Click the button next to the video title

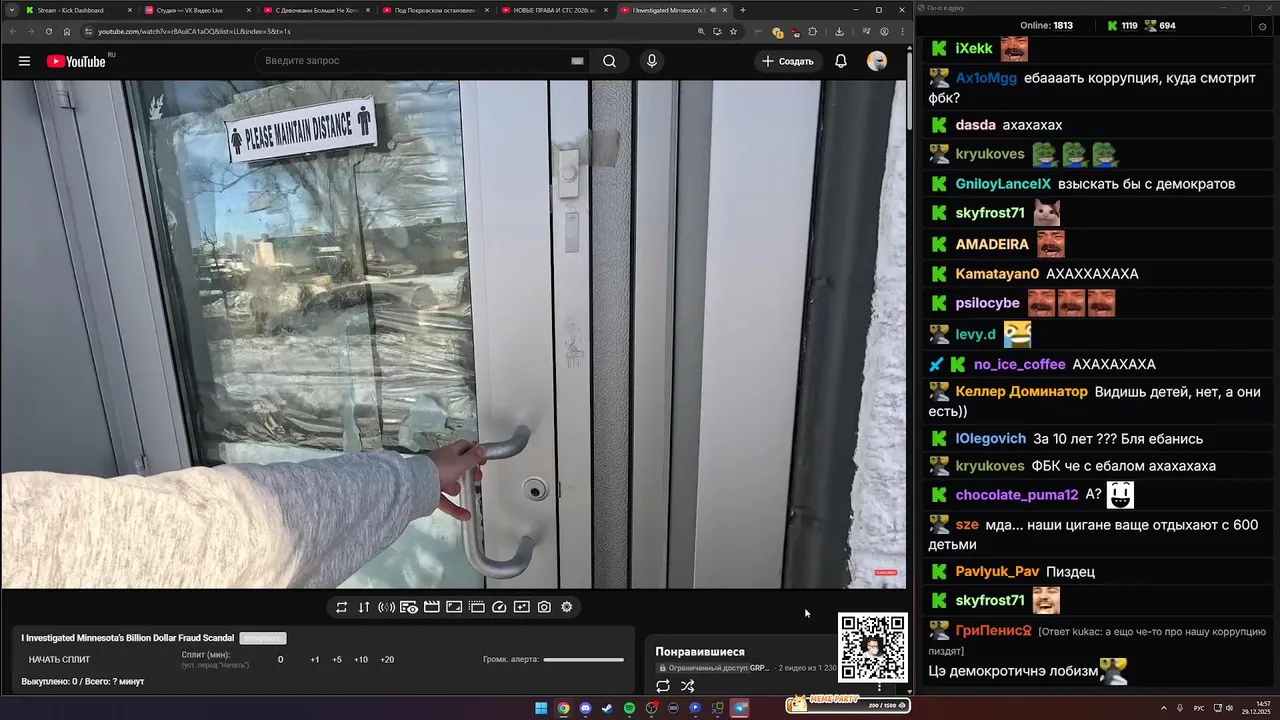pos(263,638)
